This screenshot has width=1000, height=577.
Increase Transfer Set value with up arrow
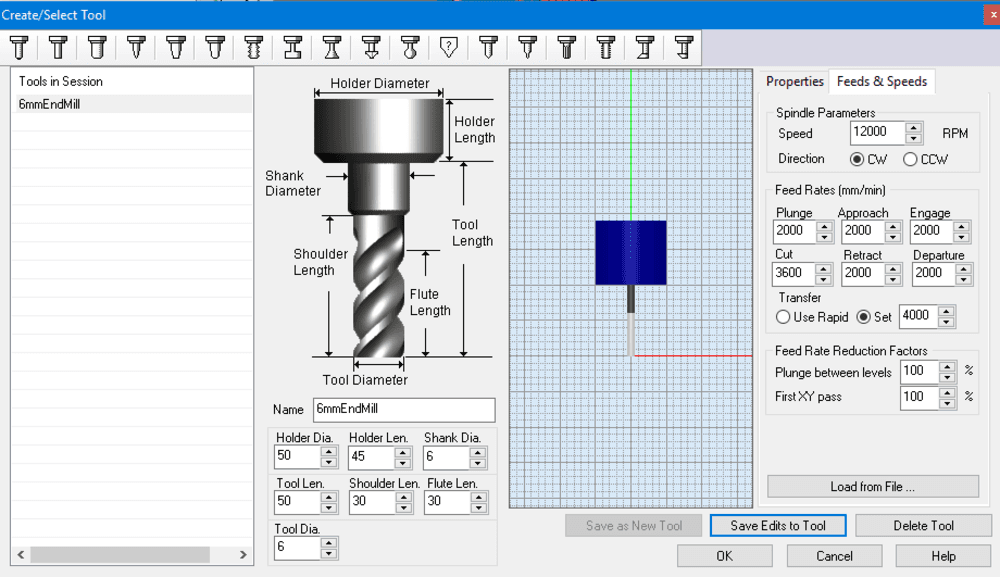(x=946, y=311)
